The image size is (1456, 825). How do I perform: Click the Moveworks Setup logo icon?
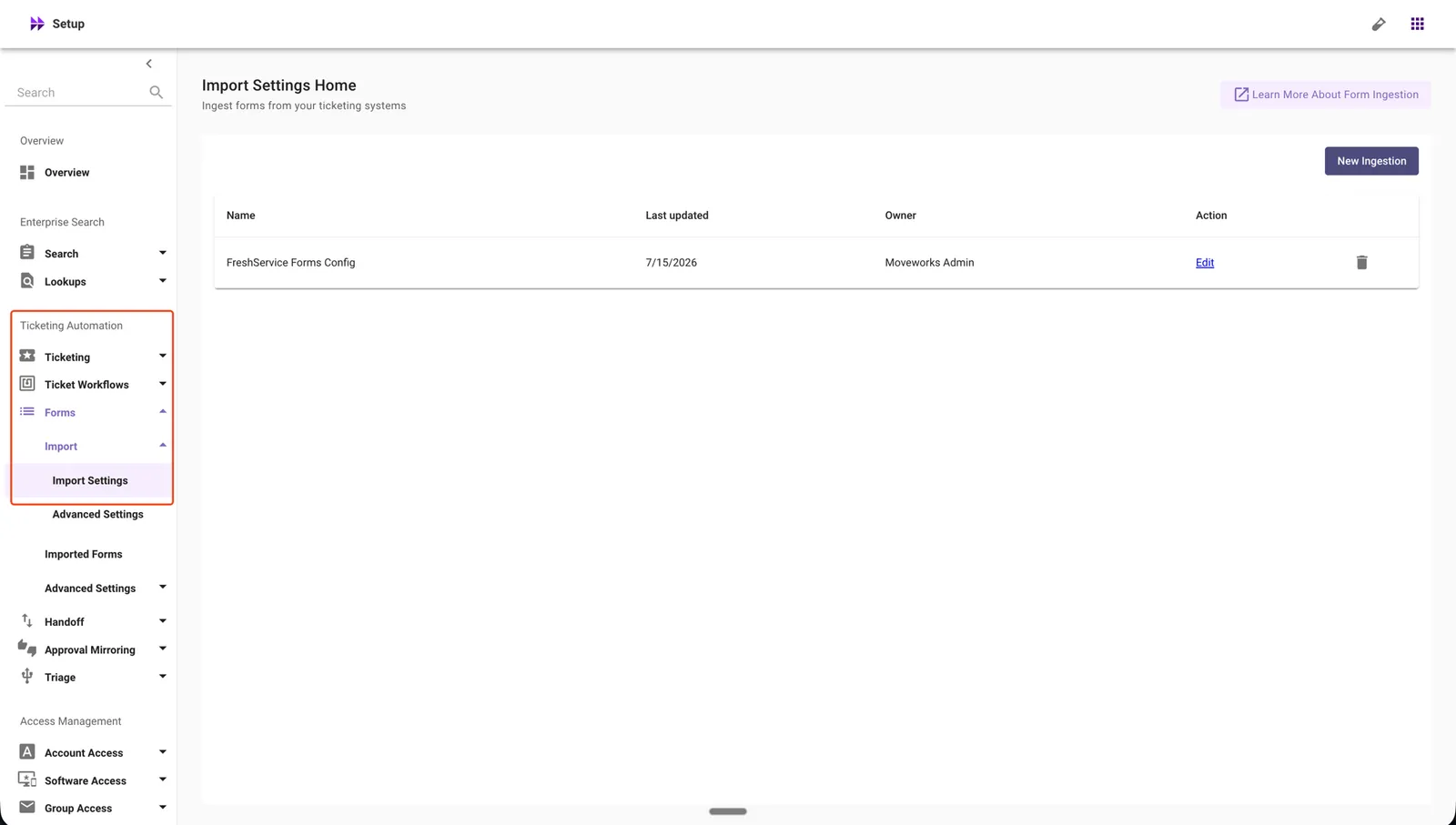tap(36, 24)
